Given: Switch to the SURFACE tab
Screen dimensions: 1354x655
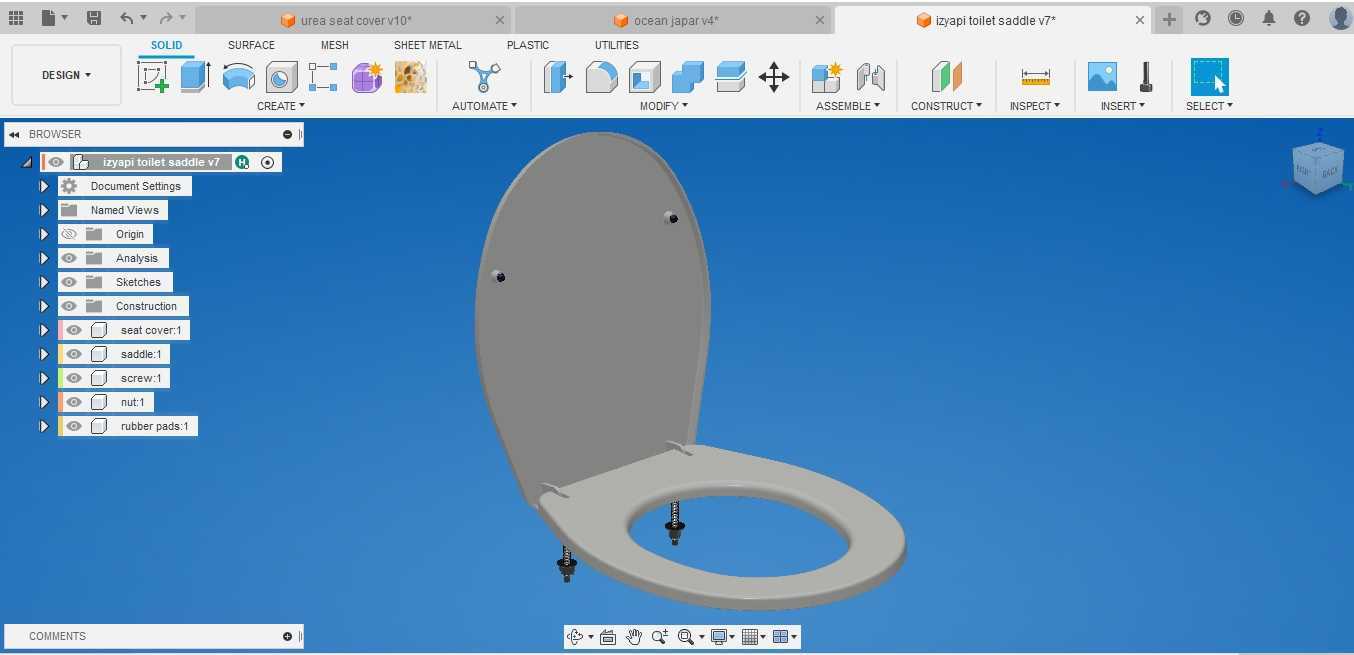Looking at the screenshot, I should coord(251,45).
